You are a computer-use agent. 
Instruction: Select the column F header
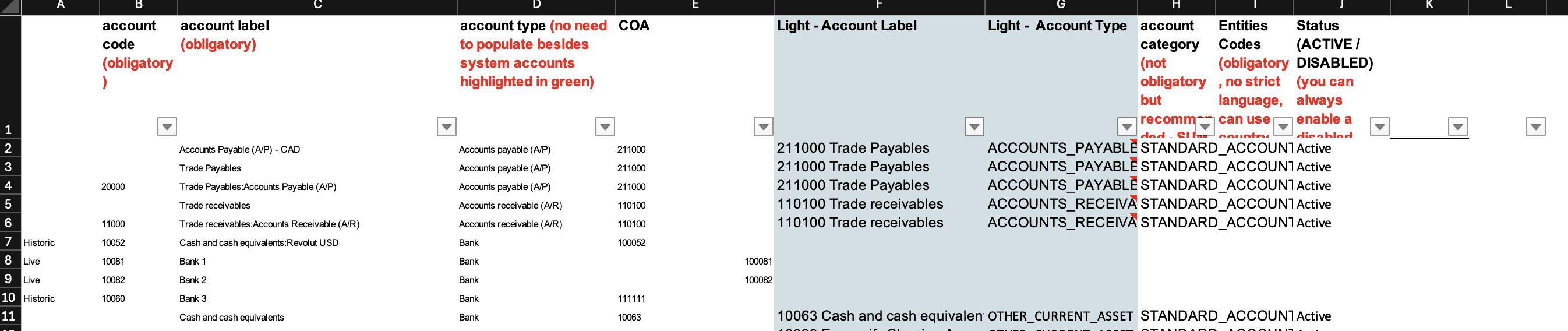(879, 6)
